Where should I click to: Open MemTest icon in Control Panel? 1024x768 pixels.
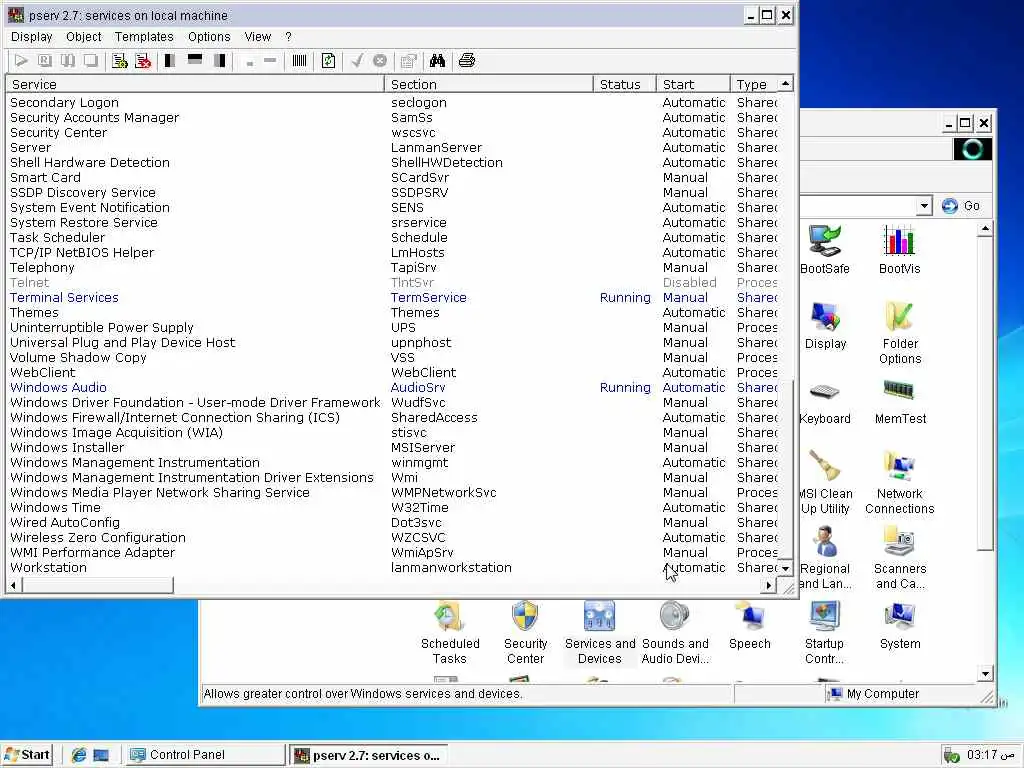(900, 403)
